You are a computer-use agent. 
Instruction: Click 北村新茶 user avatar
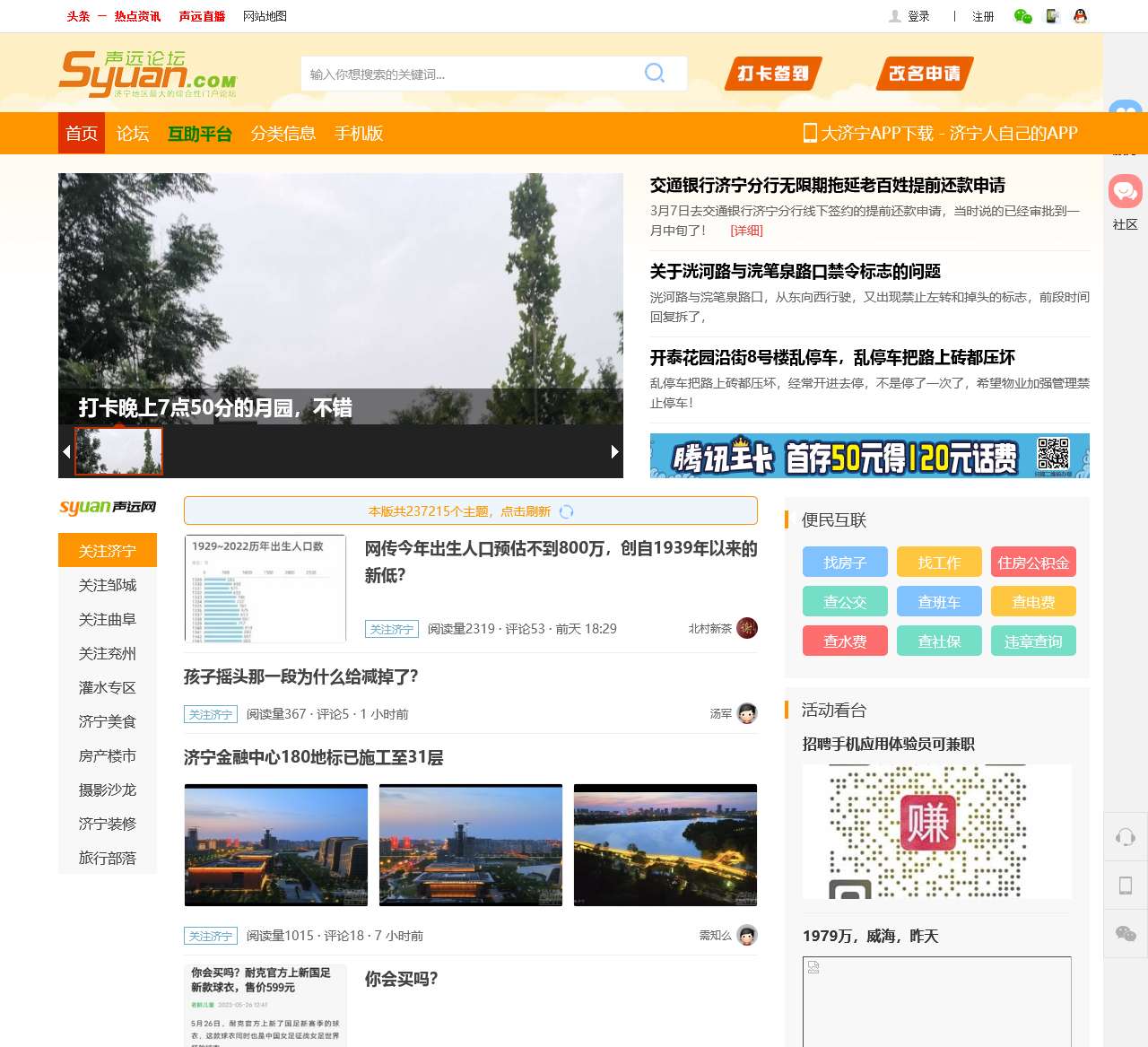[747, 628]
